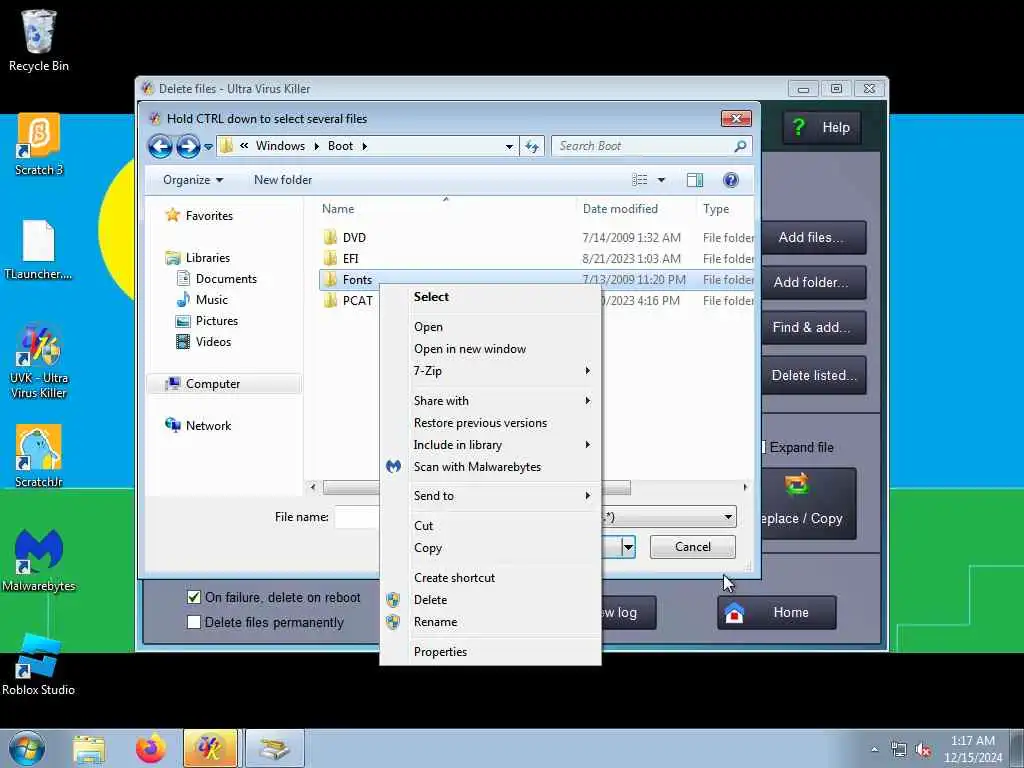This screenshot has width=1024, height=768.
Task: Switch to the UVK taskbar button
Action: point(210,748)
